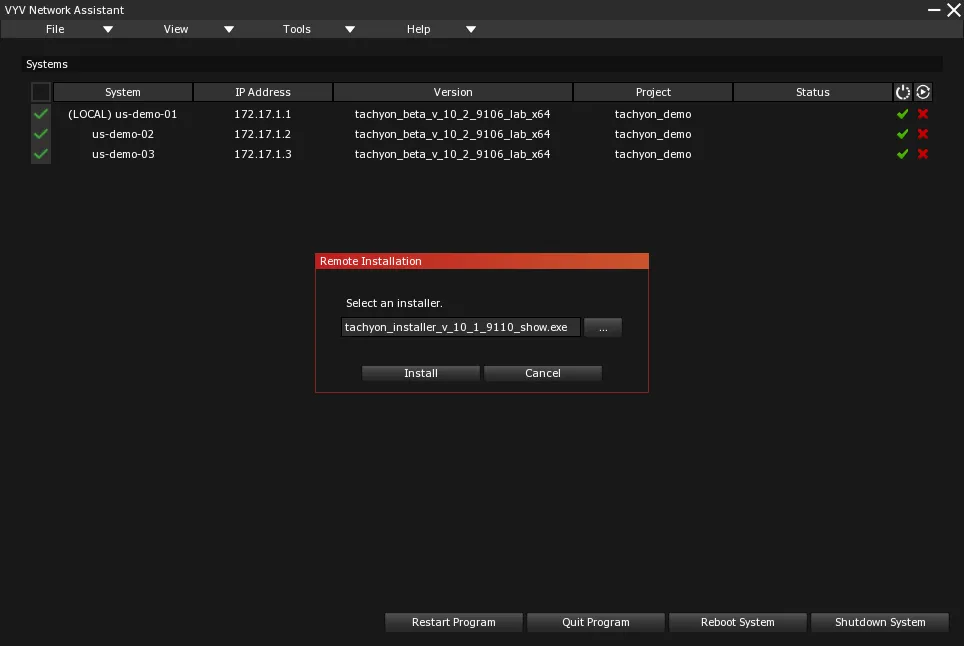
Task: Click red X action for us-demo-01 row
Action: (923, 114)
